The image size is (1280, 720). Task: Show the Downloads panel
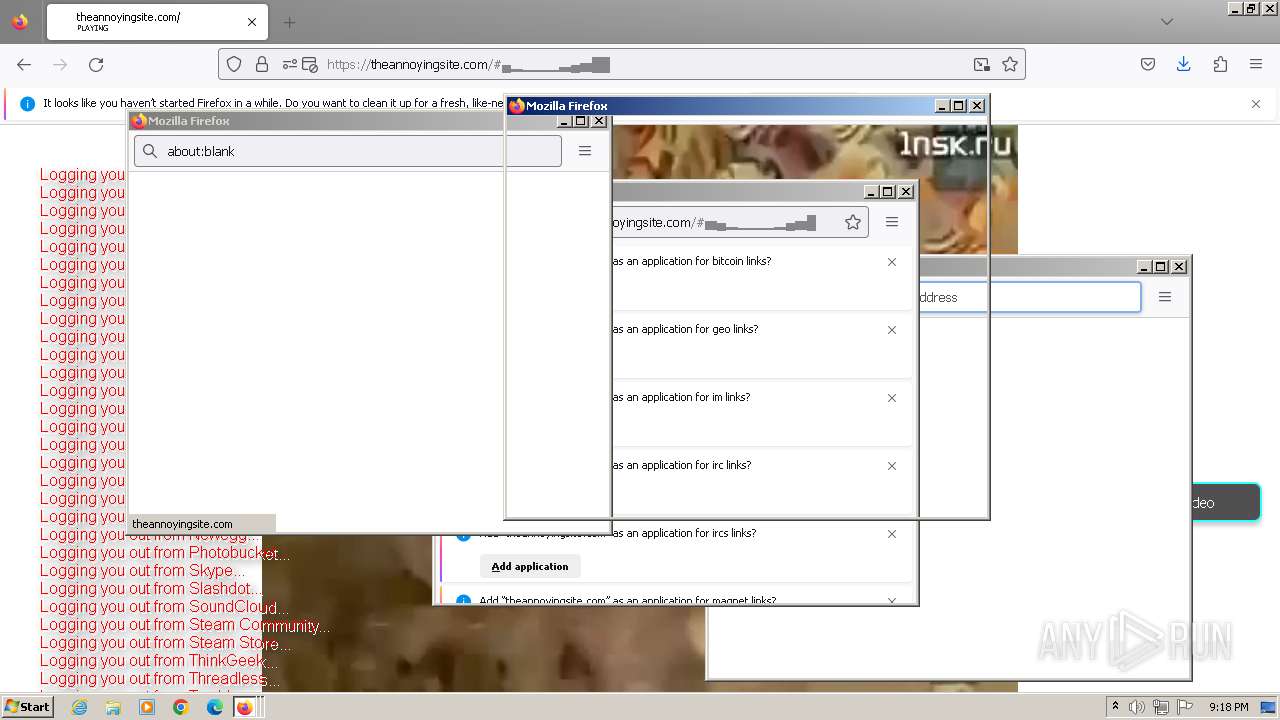(1183, 64)
